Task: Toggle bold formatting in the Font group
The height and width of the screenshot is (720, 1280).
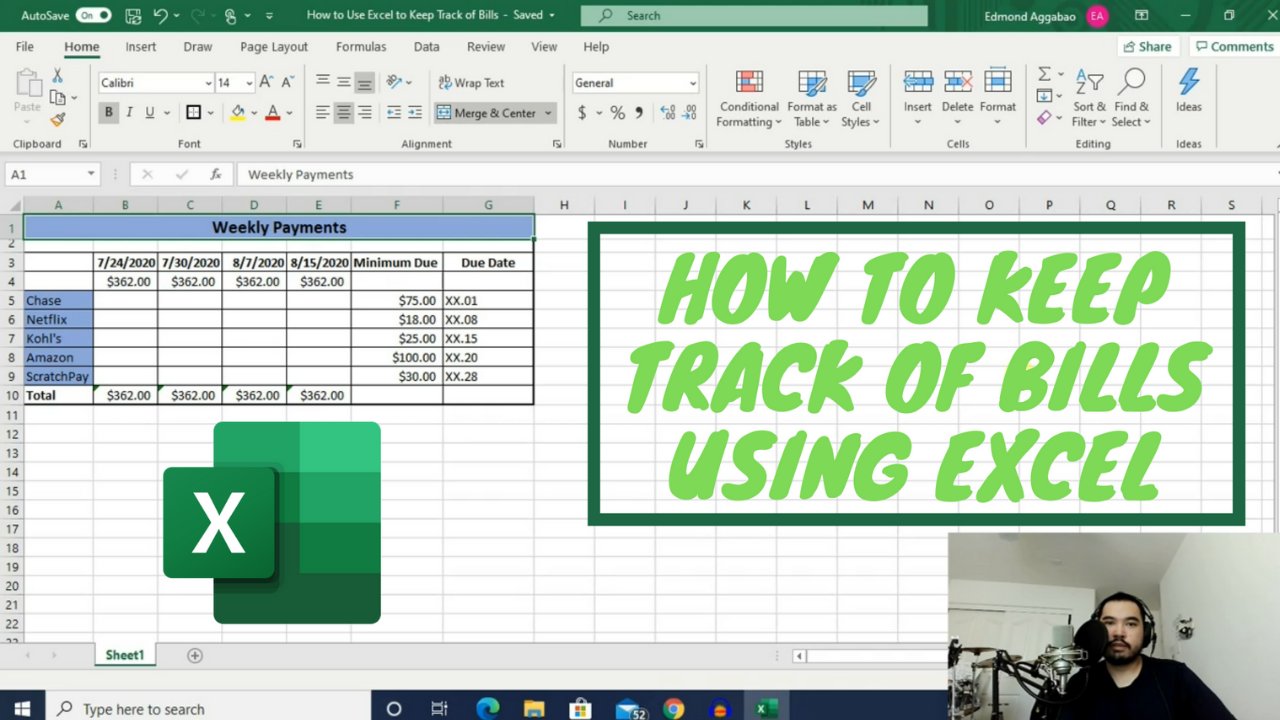Action: click(108, 112)
